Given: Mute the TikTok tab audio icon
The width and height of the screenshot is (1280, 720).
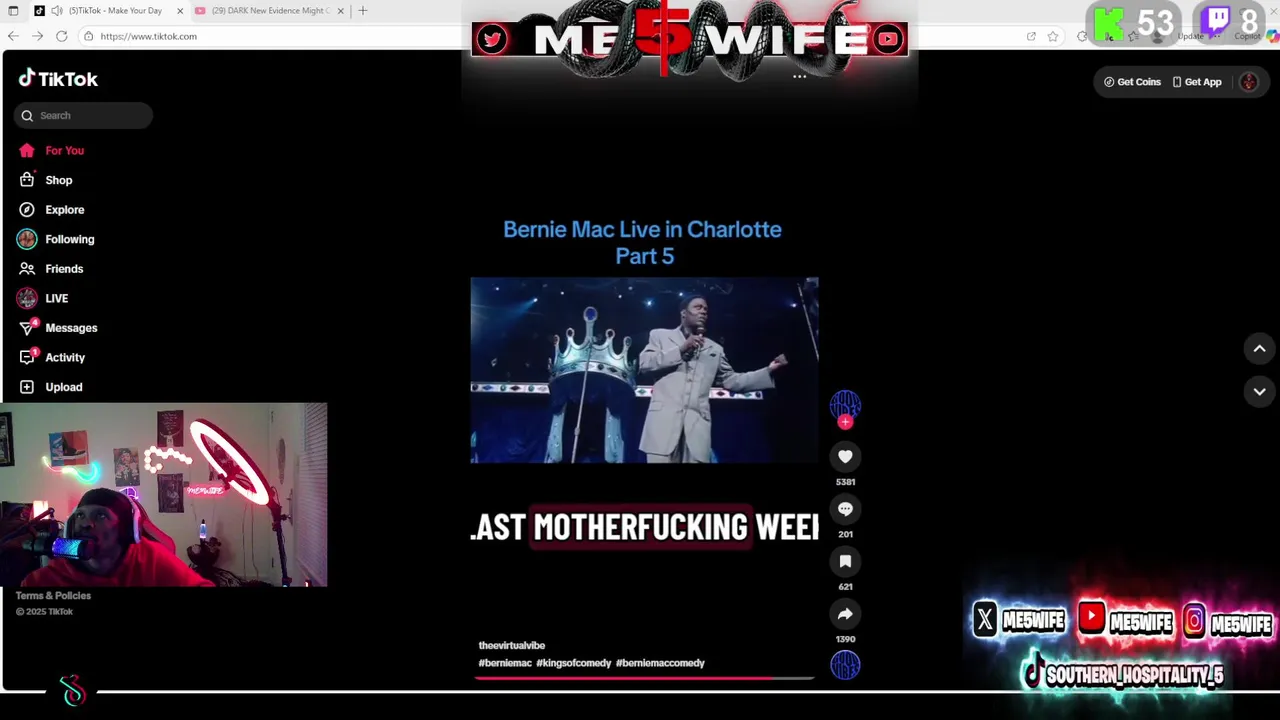Looking at the screenshot, I should (x=57, y=10).
